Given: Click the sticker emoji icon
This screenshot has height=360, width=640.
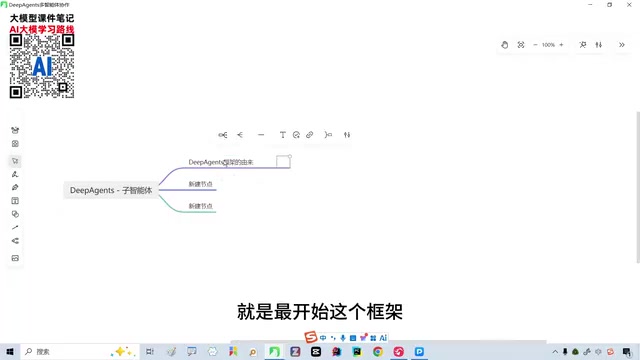Looking at the screenshot, I should [296, 135].
